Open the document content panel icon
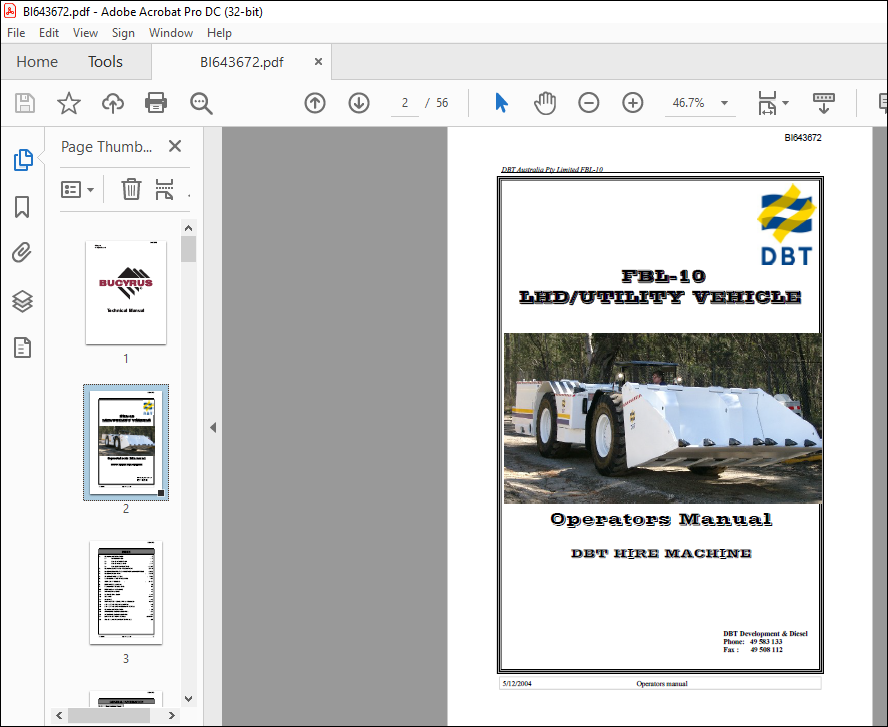The image size is (888, 727). tap(22, 348)
